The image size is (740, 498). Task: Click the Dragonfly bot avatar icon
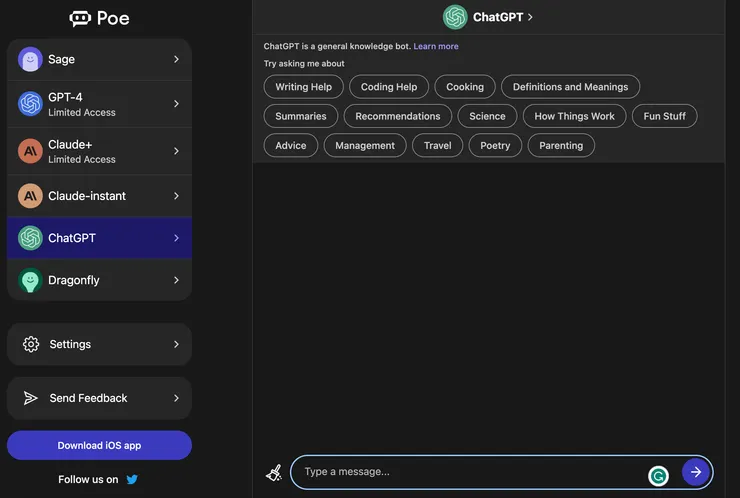coord(30,281)
